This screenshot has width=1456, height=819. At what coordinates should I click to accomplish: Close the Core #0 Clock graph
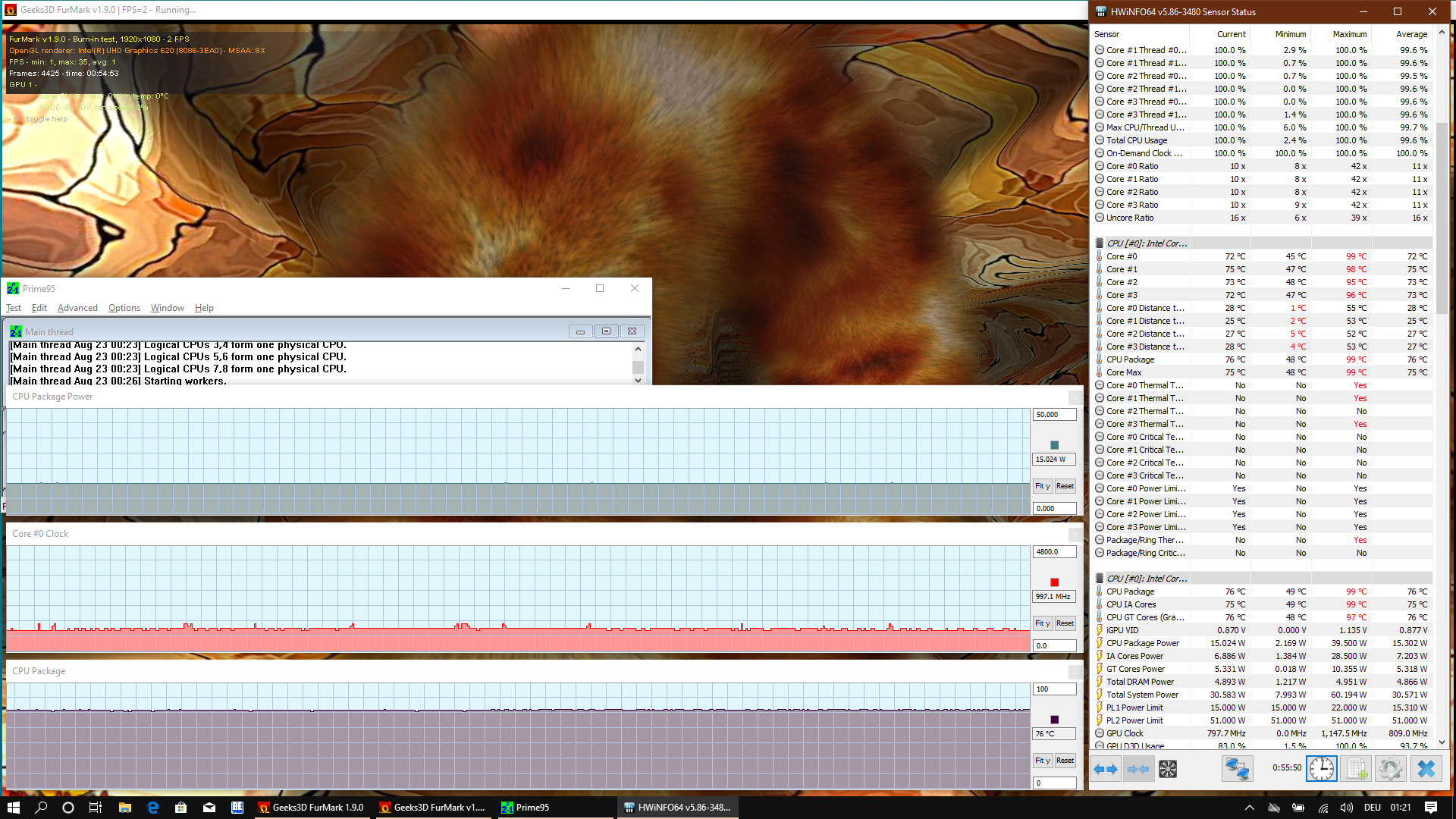pyautogui.click(x=1075, y=535)
